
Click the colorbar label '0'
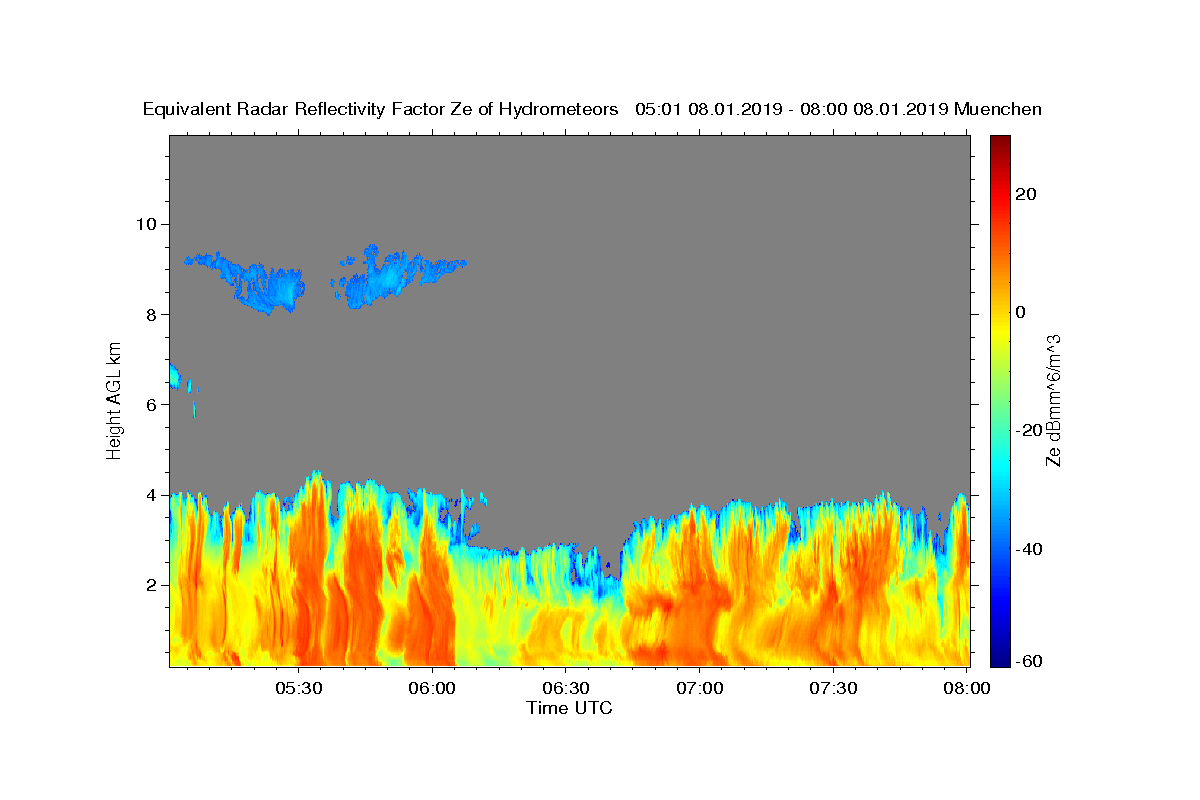pyautogui.click(x=1020, y=312)
